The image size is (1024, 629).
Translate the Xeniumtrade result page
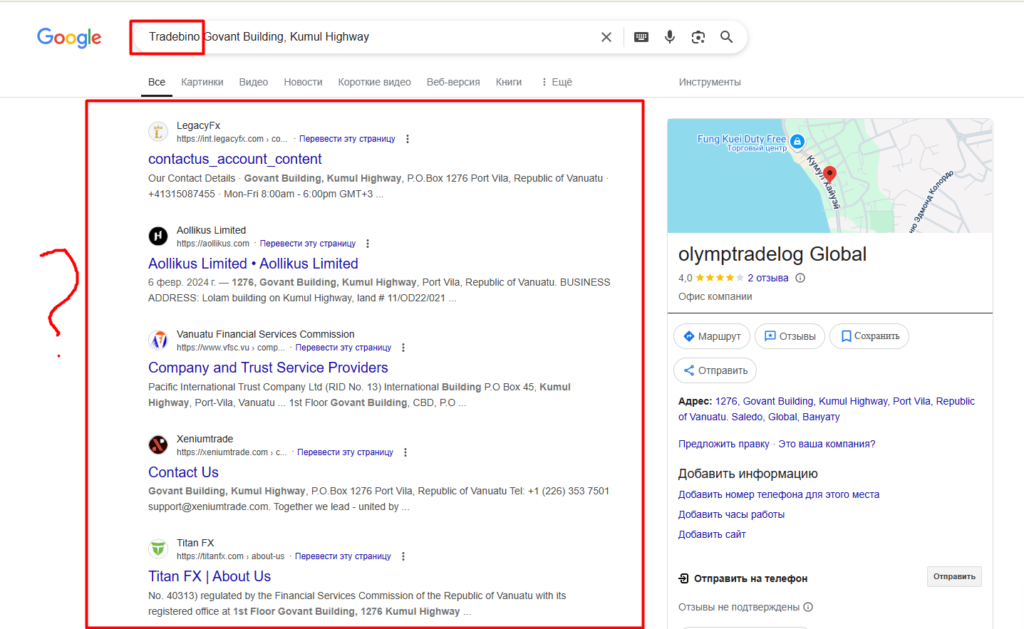click(x=345, y=452)
